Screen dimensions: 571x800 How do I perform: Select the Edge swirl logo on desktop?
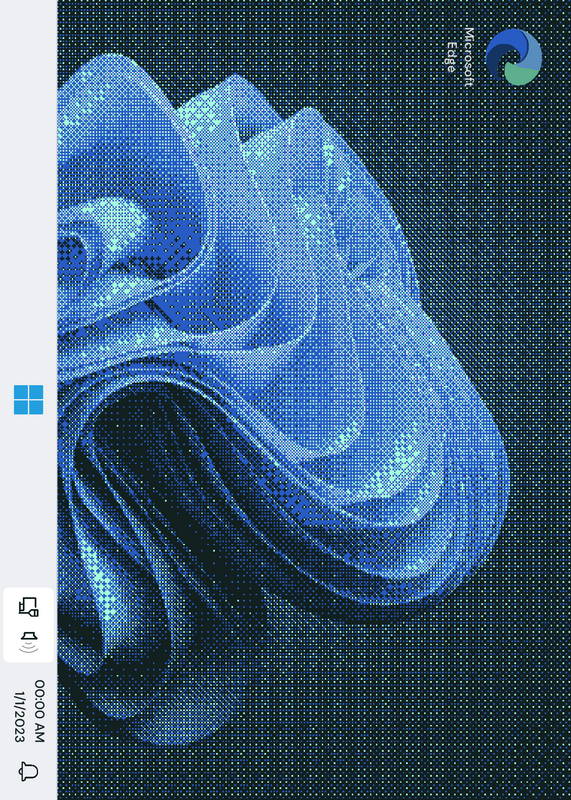[513, 57]
